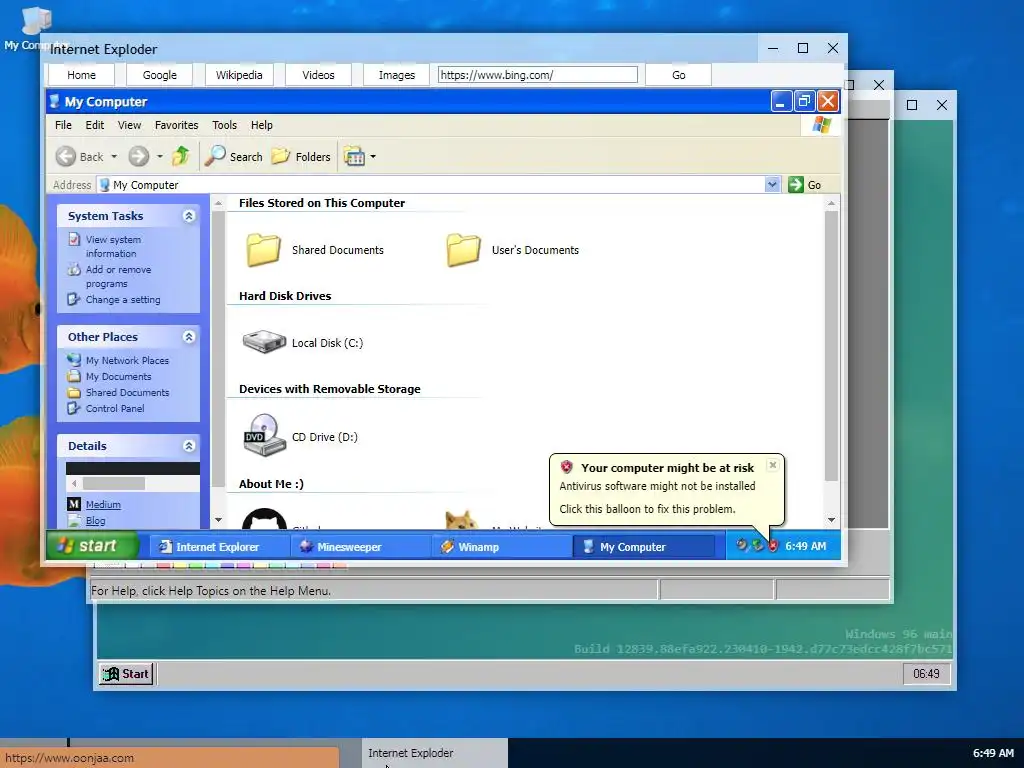
Task: Open the Edit menu
Action: [95, 125]
